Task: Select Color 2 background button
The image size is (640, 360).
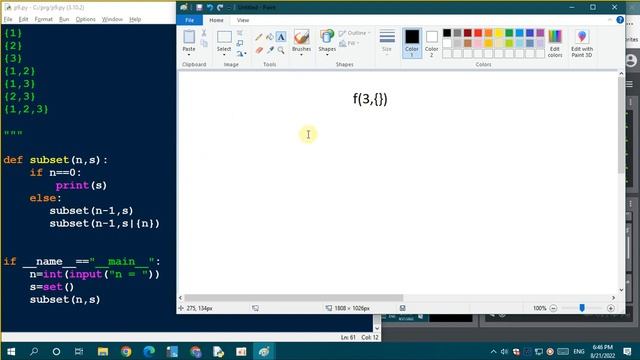Action: 431,43
